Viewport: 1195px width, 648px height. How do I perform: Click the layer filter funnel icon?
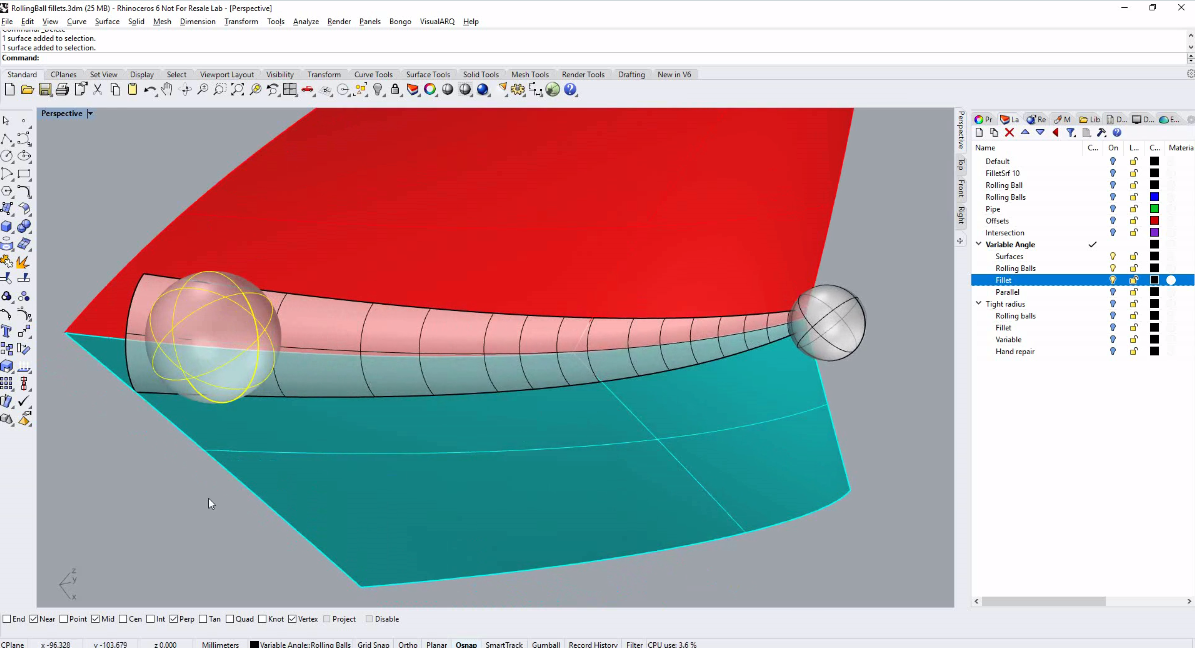(1071, 132)
